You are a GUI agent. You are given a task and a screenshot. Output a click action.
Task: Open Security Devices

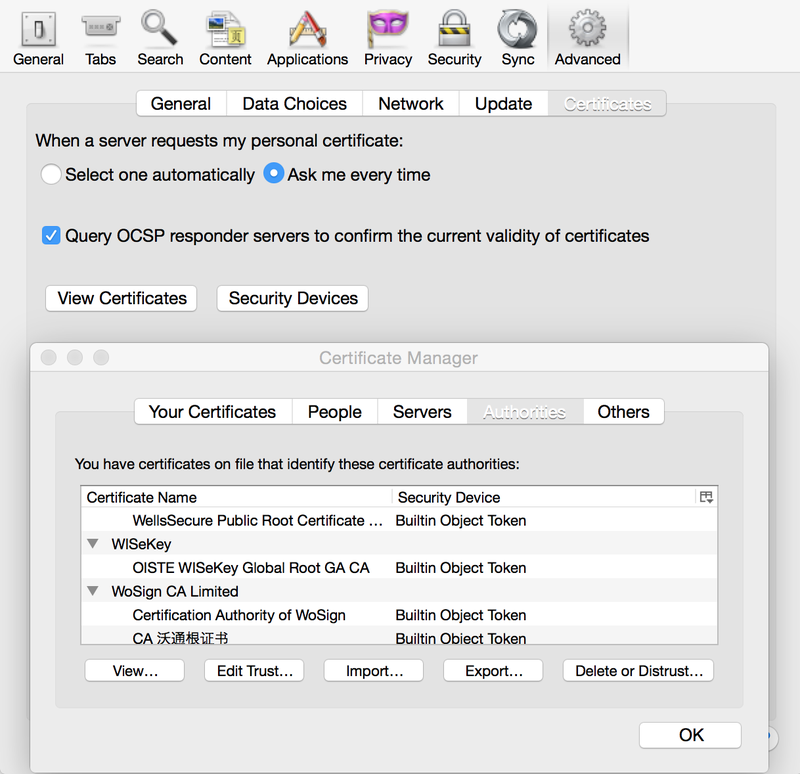(293, 298)
